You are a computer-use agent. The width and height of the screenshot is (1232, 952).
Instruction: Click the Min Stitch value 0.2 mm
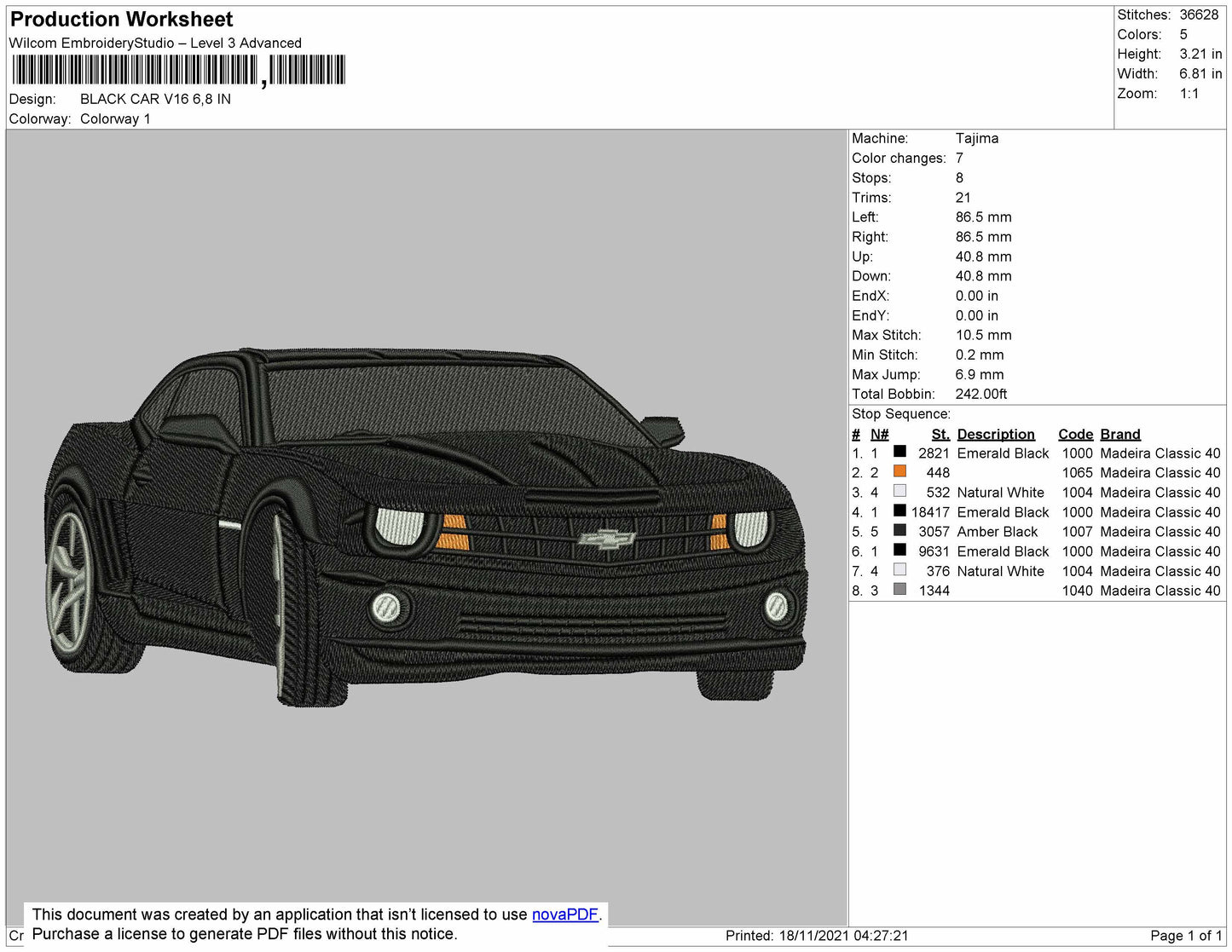980,355
